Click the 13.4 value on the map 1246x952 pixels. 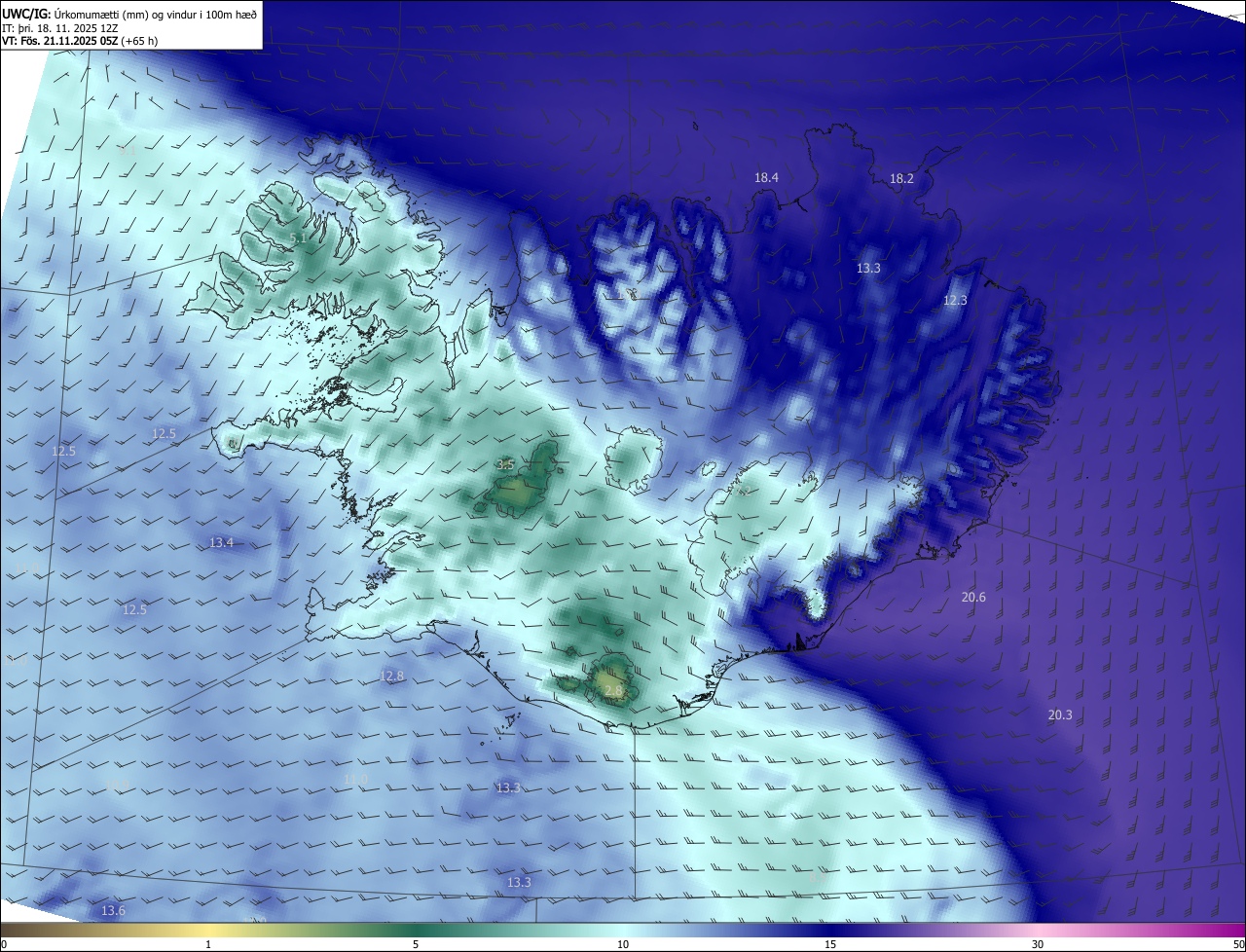[x=222, y=542]
